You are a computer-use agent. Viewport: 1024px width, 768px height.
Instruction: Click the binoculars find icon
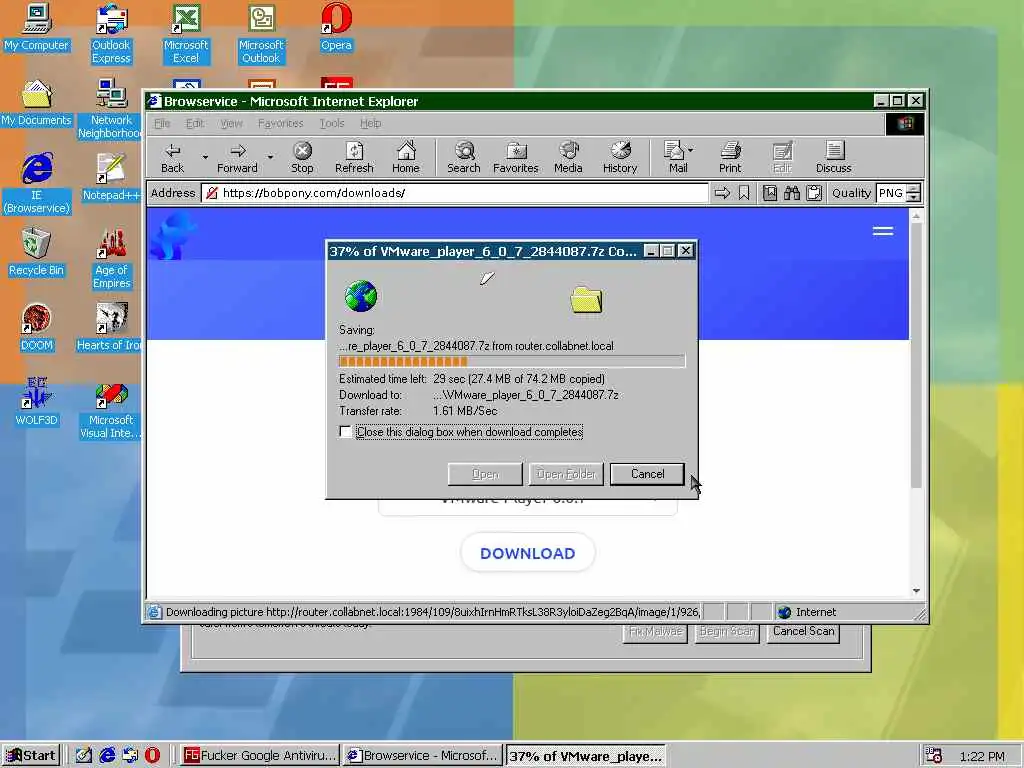pyautogui.click(x=792, y=193)
